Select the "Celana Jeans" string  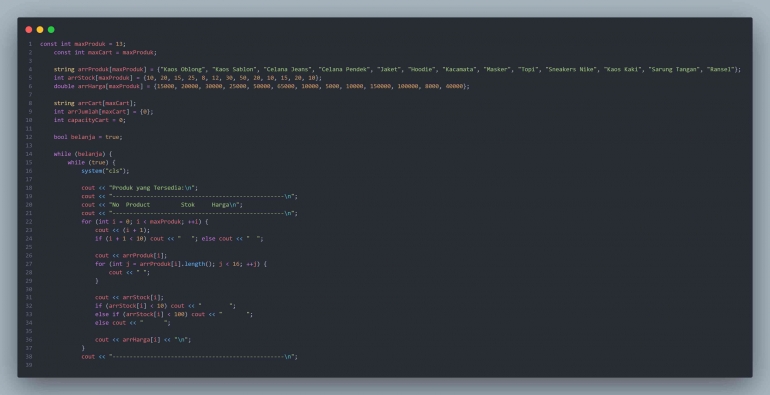pos(288,69)
